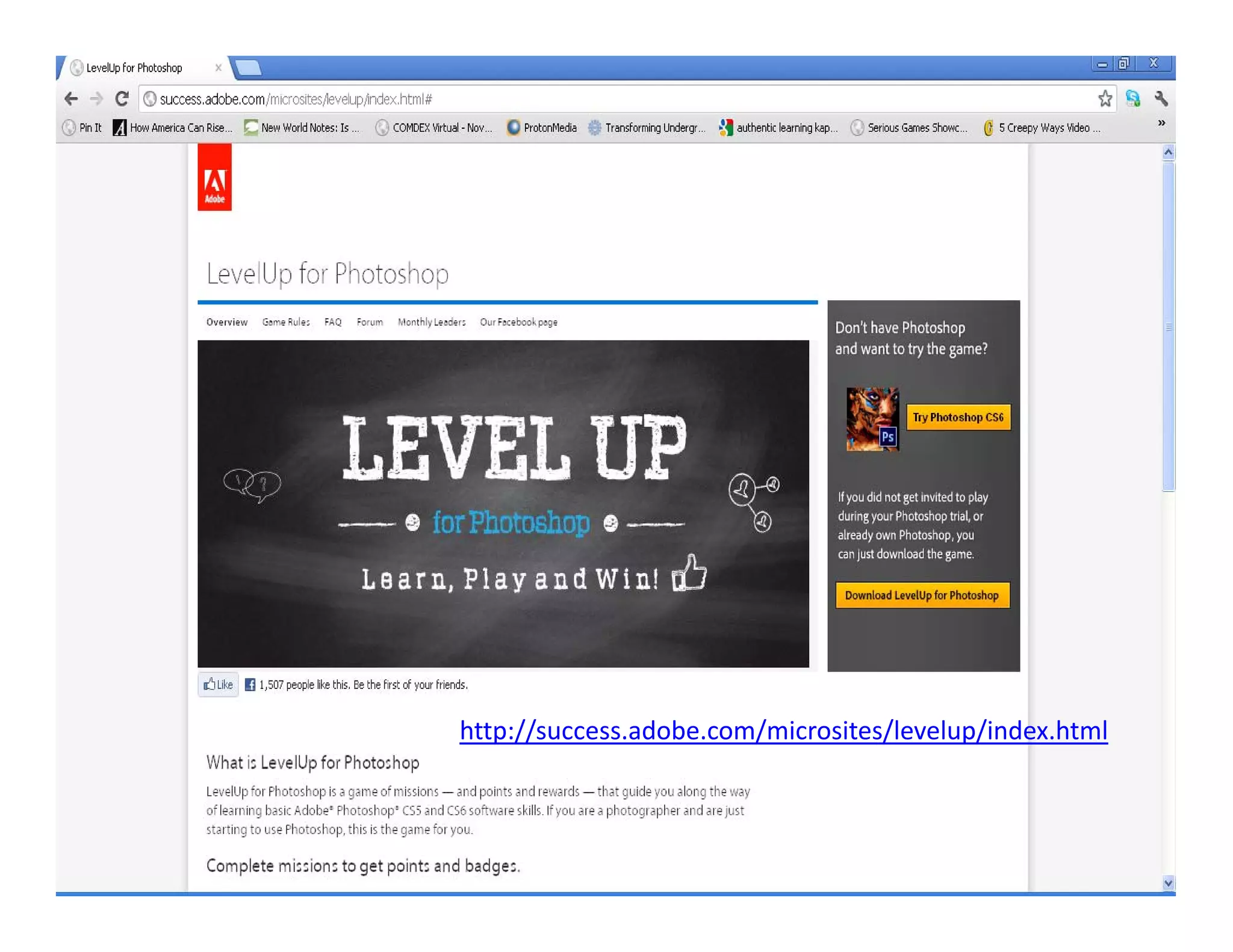
Task: Open a new tab with the new tab button
Action: [248, 67]
